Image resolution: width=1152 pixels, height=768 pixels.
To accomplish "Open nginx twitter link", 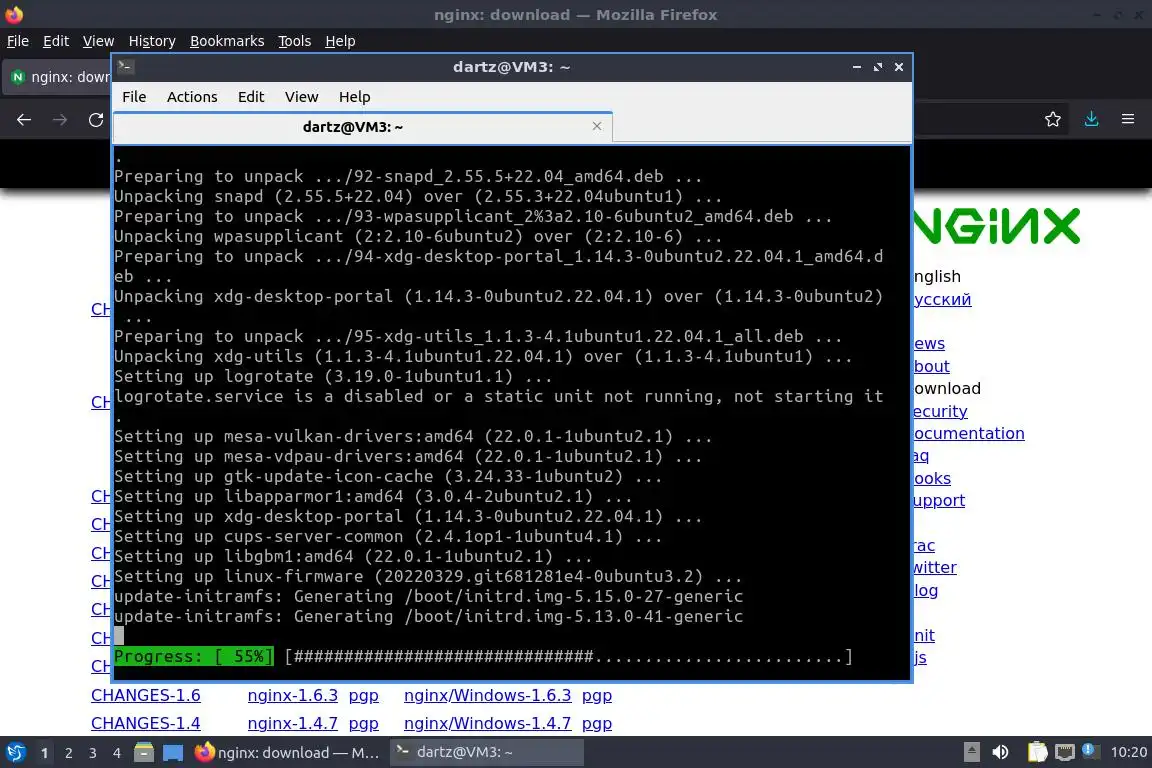I will pos(935,567).
